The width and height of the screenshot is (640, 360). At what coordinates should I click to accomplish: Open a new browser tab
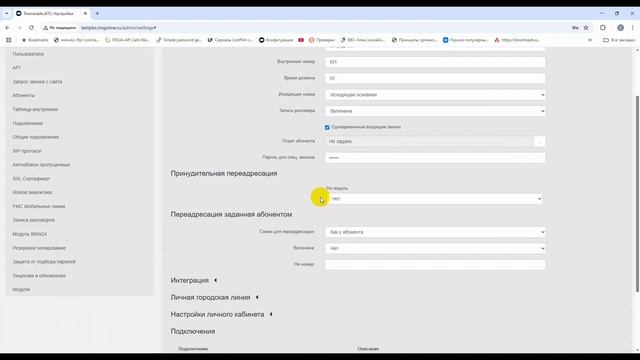tap(97, 13)
